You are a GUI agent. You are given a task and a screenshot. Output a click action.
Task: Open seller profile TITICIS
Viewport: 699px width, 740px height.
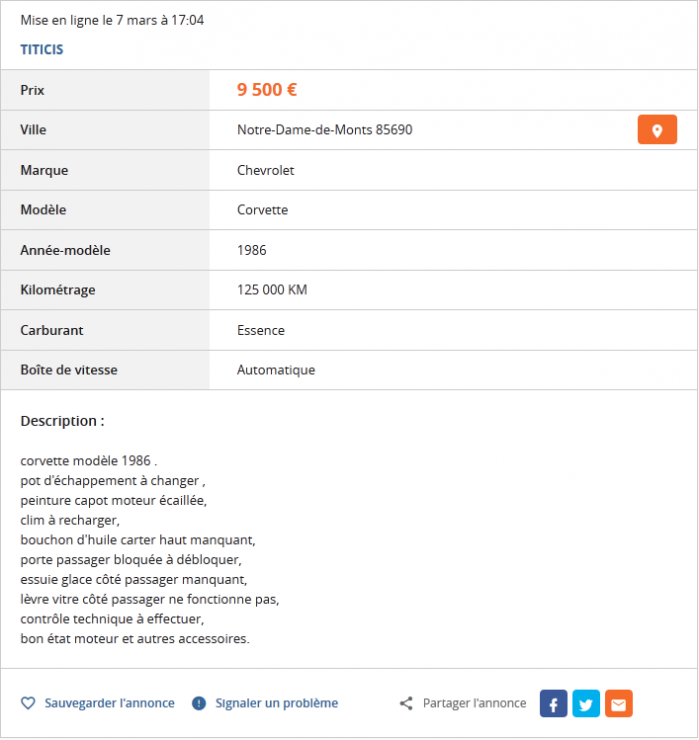[42, 50]
